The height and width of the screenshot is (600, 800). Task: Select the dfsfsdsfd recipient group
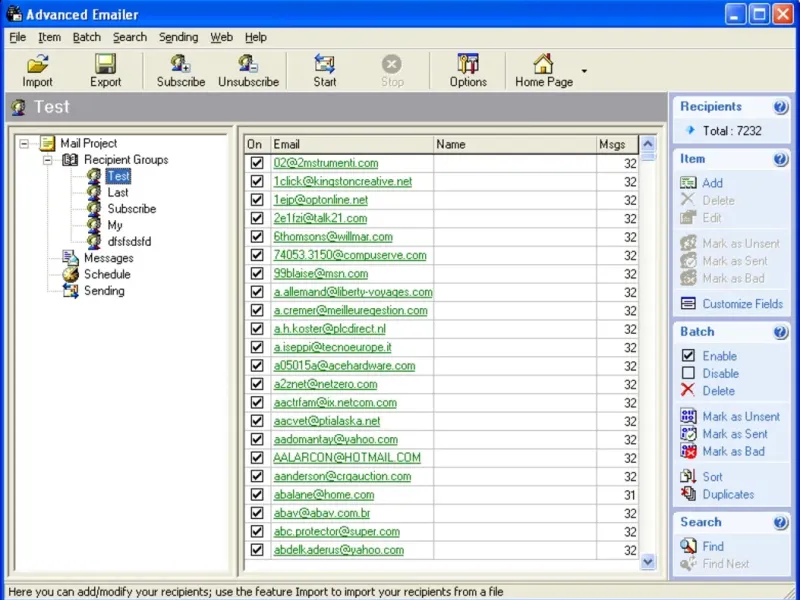[x=129, y=241]
